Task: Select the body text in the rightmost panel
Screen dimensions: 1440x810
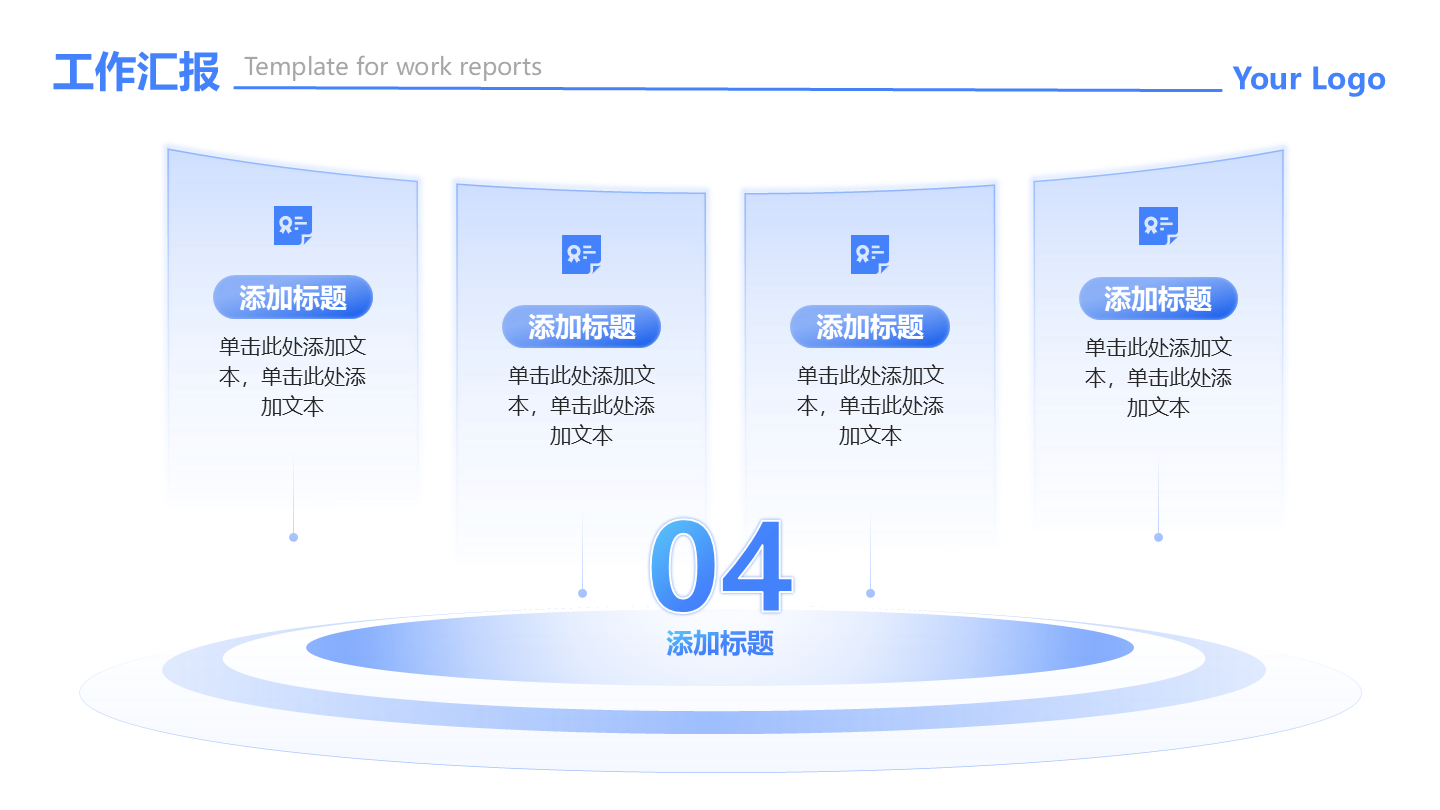Action: (1158, 378)
